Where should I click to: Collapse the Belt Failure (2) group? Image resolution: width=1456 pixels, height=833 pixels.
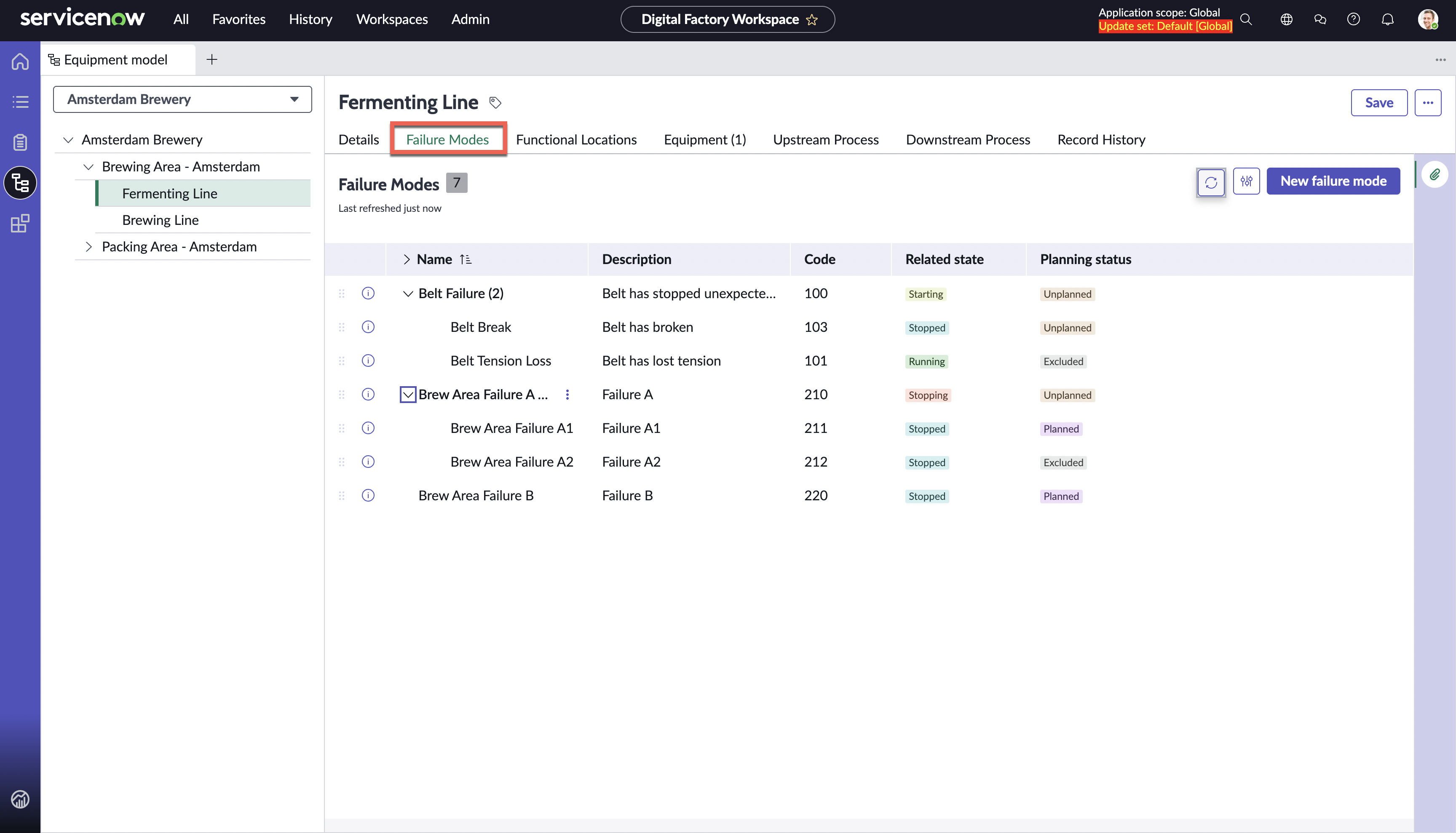point(407,294)
